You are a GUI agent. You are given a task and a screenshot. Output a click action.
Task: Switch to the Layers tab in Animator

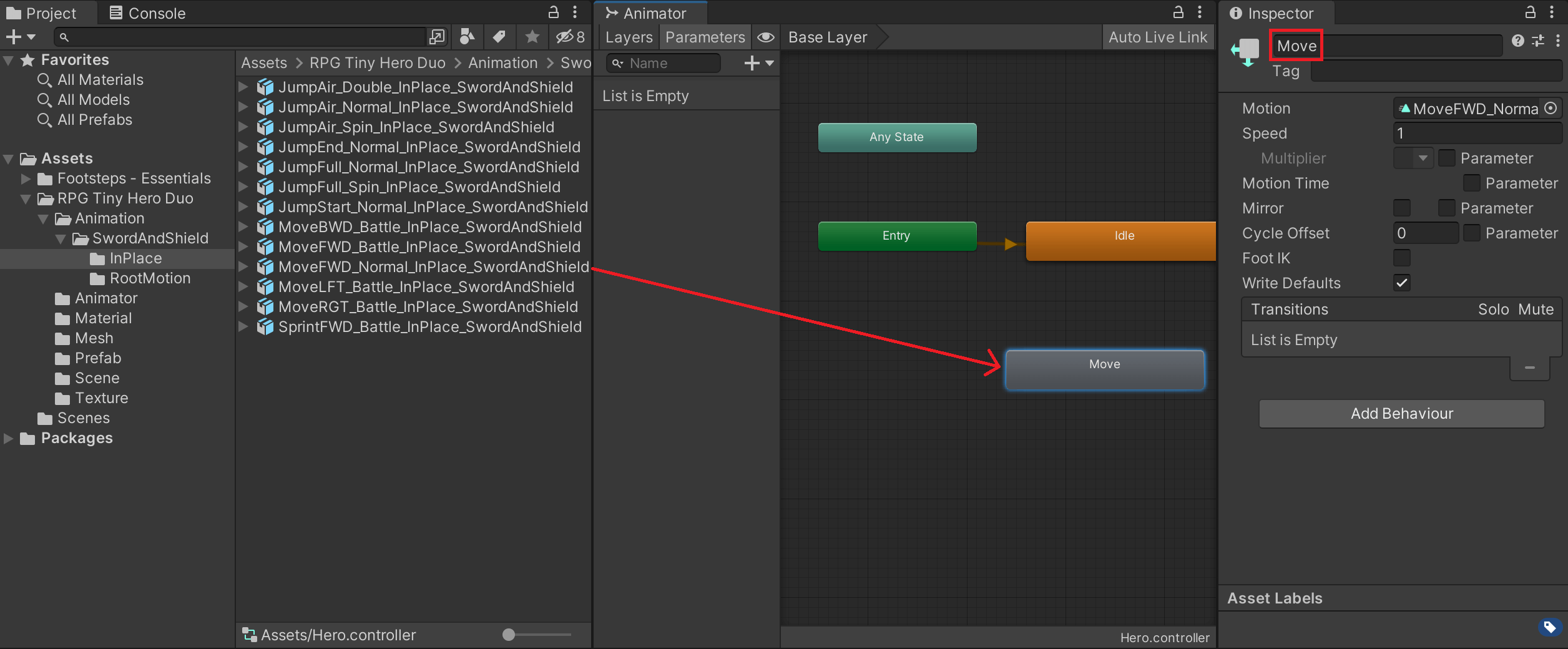click(x=629, y=37)
